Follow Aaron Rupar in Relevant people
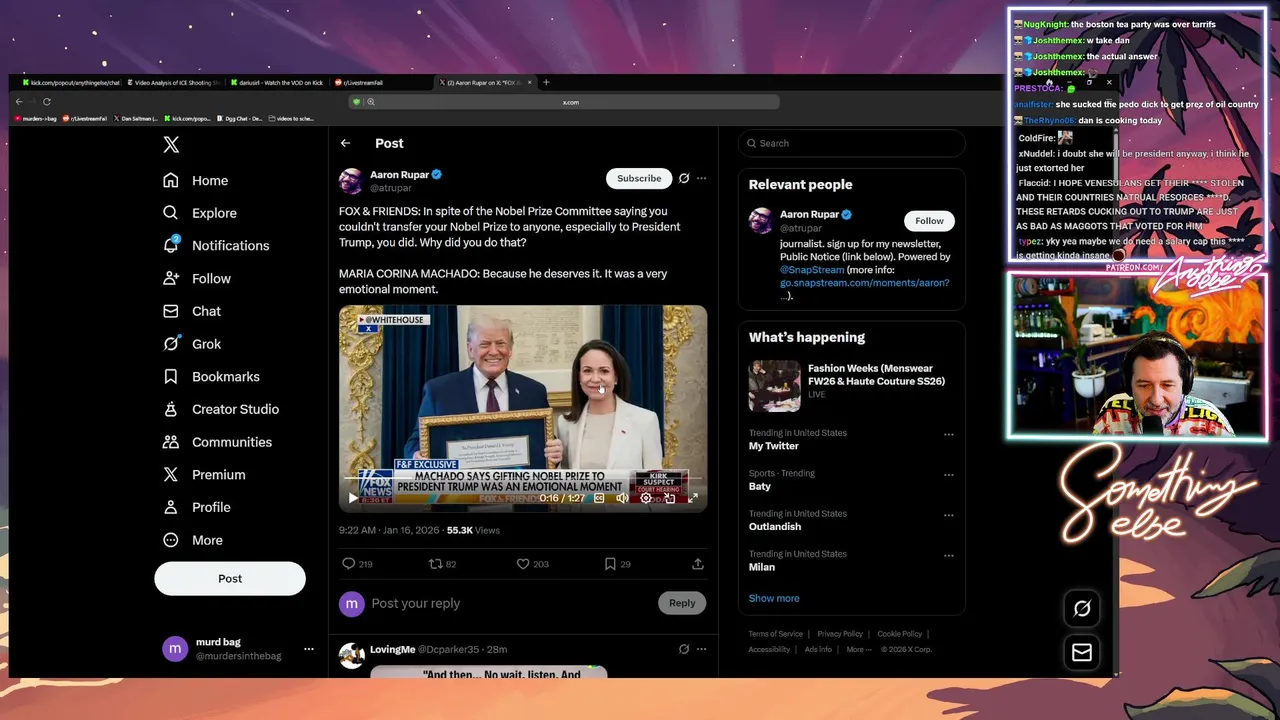Viewport: 1280px width, 720px height. coord(929,221)
